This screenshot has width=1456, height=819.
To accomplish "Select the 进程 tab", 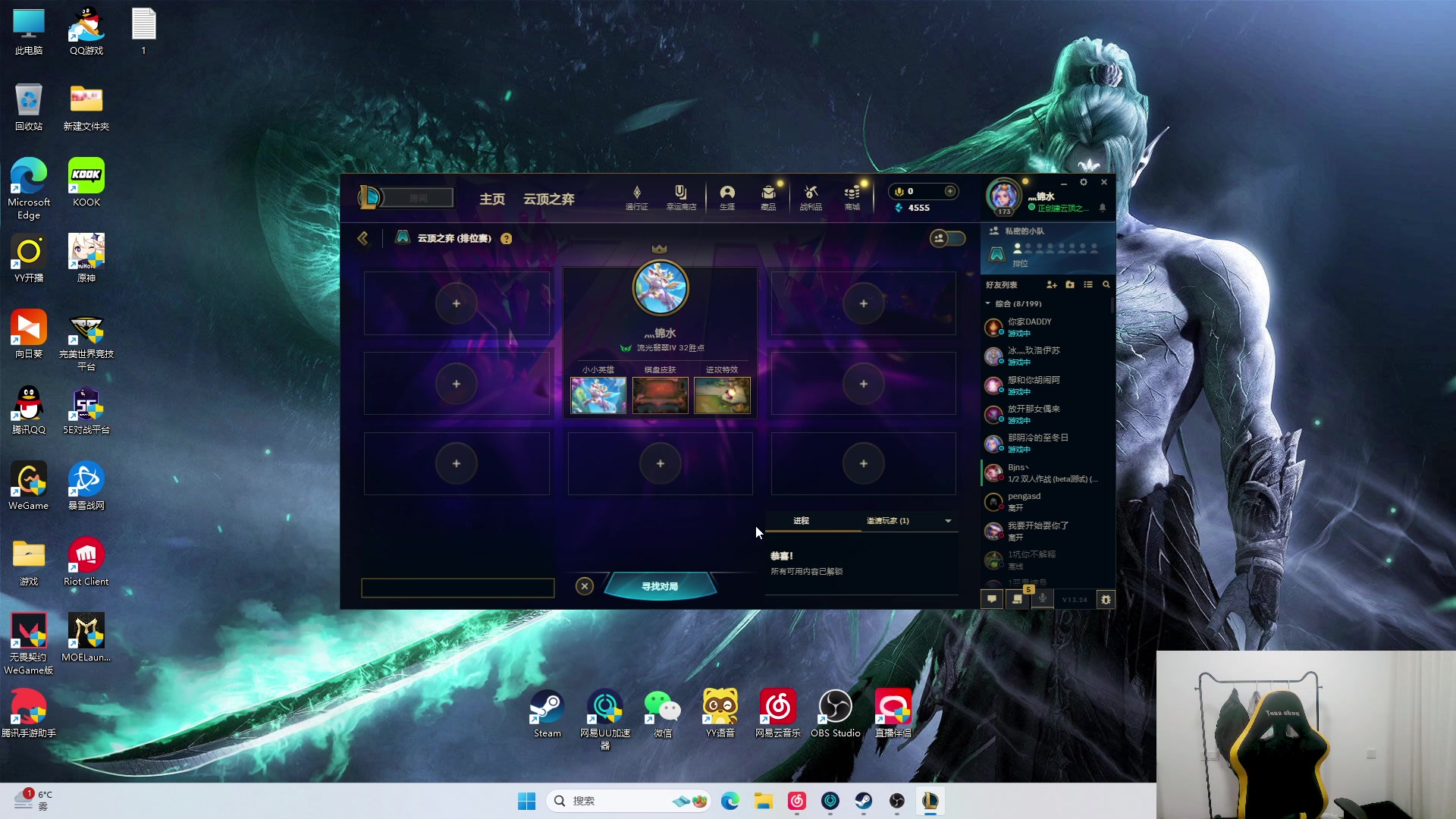I will tap(801, 521).
